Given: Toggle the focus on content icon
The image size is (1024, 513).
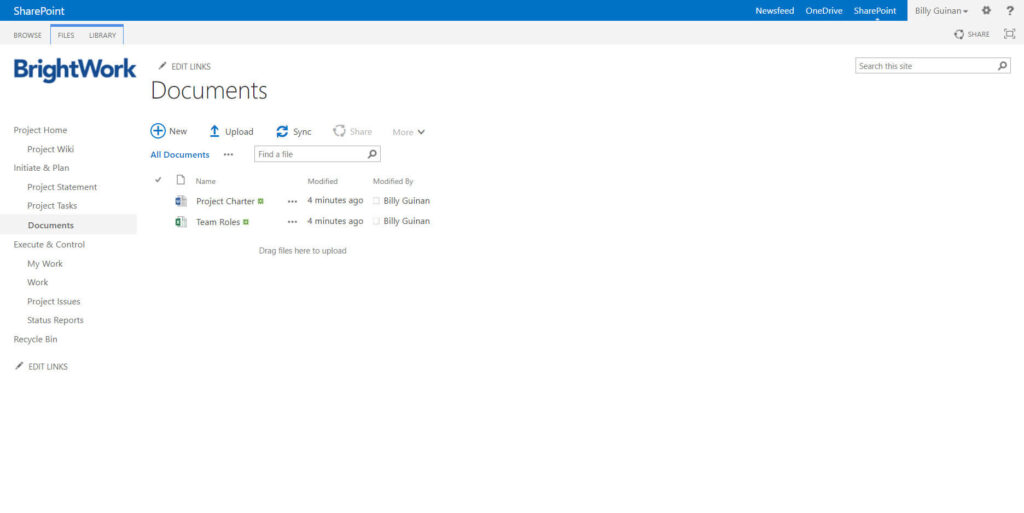Looking at the screenshot, I should click(x=1008, y=34).
